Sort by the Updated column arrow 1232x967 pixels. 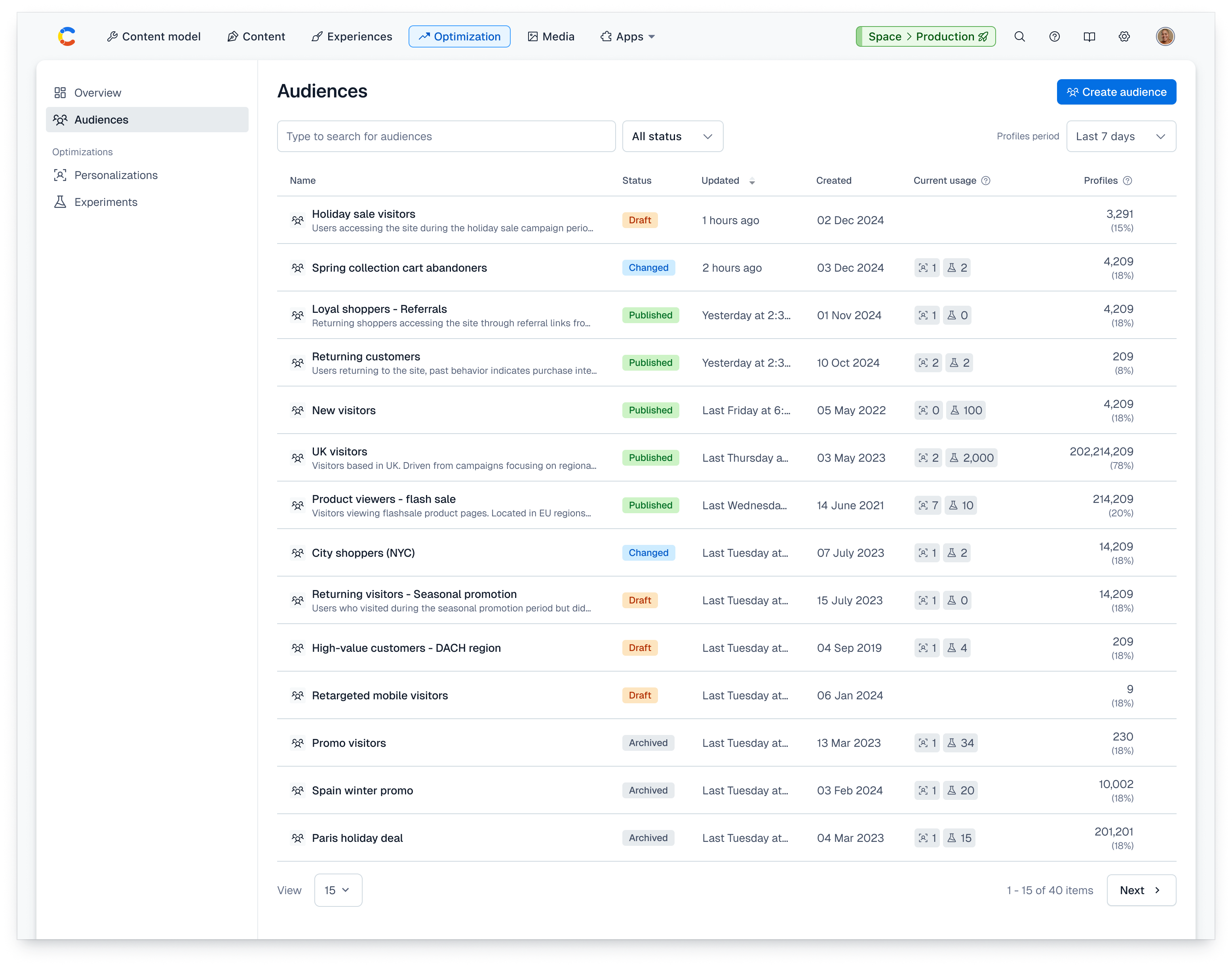tap(752, 181)
